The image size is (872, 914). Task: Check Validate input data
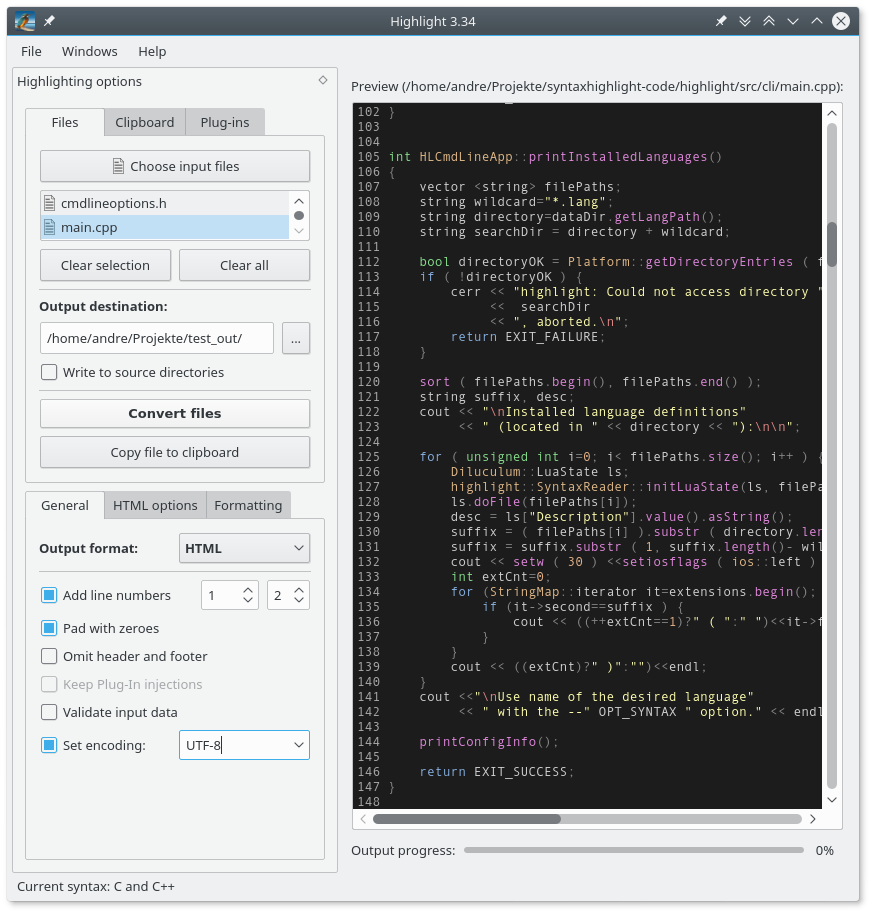click(x=49, y=712)
